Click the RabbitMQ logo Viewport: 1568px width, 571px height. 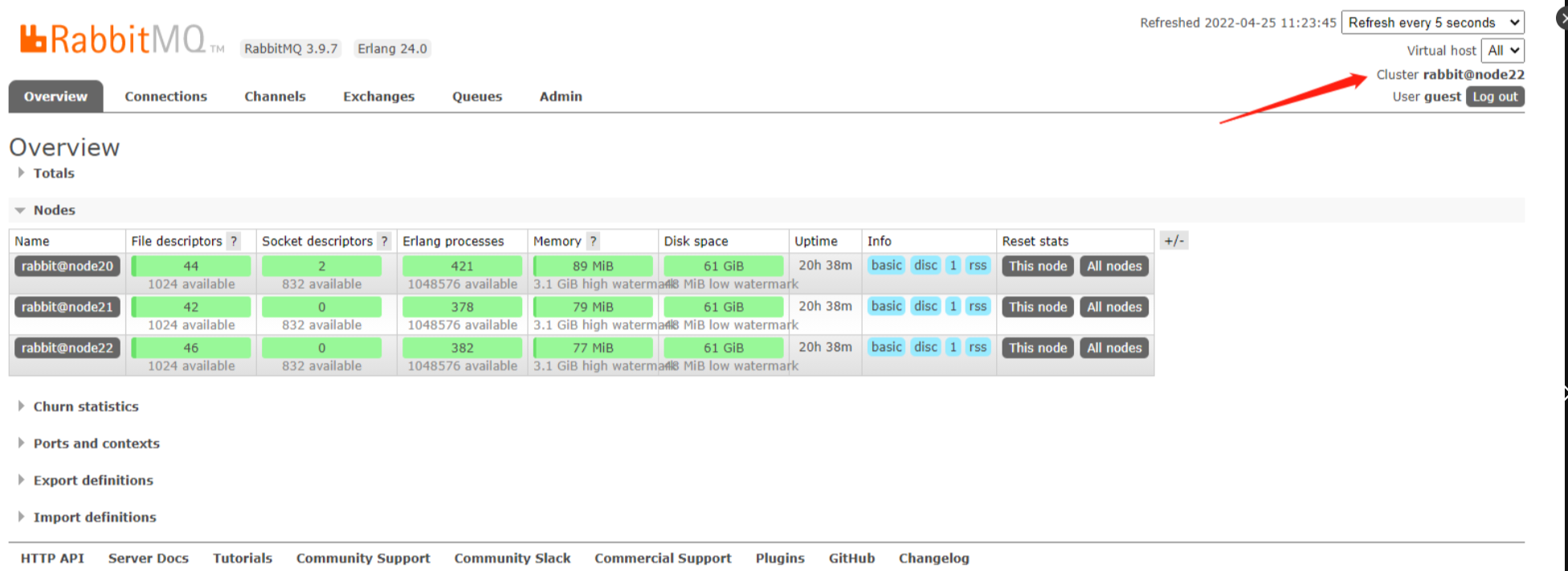[x=121, y=39]
